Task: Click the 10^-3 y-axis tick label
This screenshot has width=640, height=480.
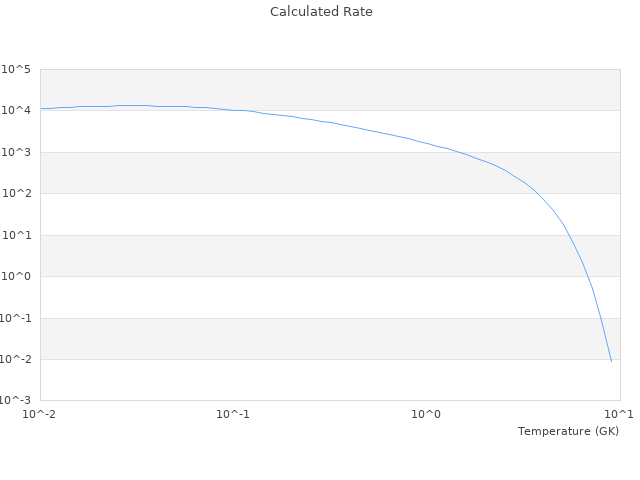Action: tap(16, 400)
